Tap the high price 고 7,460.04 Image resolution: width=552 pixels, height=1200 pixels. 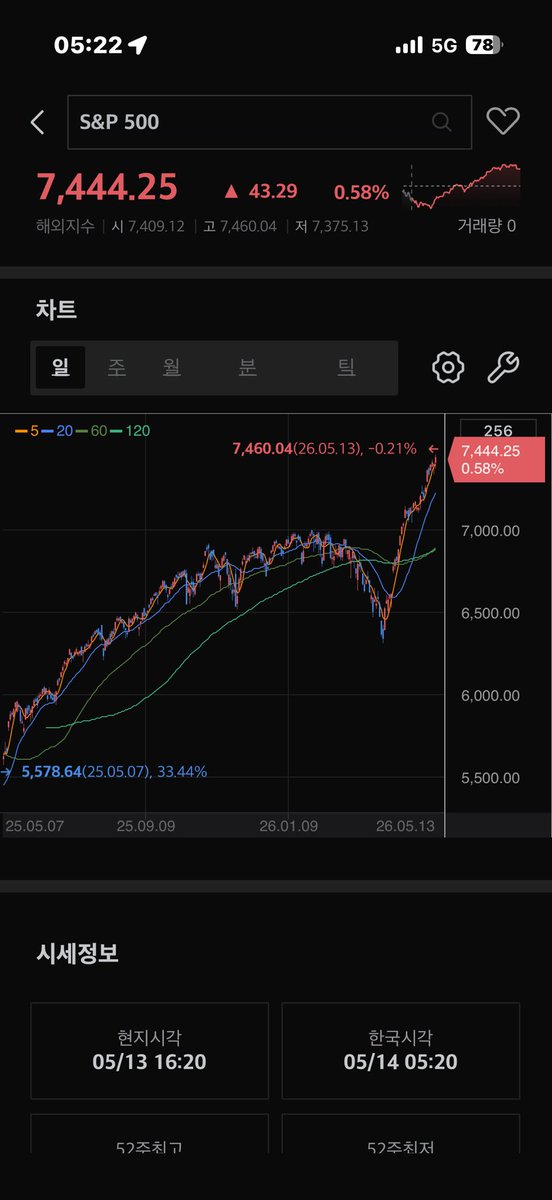coord(239,226)
